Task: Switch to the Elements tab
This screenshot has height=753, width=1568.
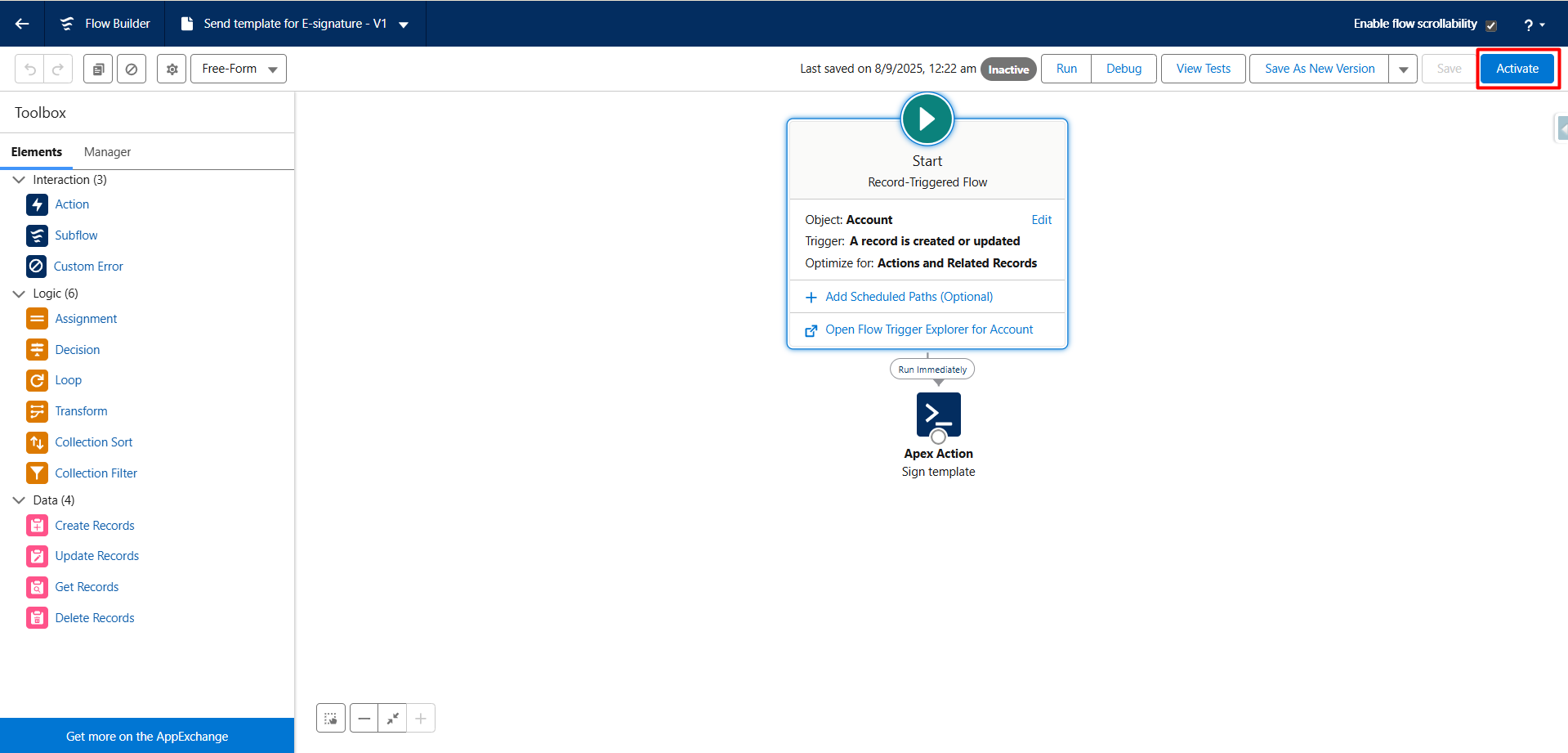Action: [37, 152]
